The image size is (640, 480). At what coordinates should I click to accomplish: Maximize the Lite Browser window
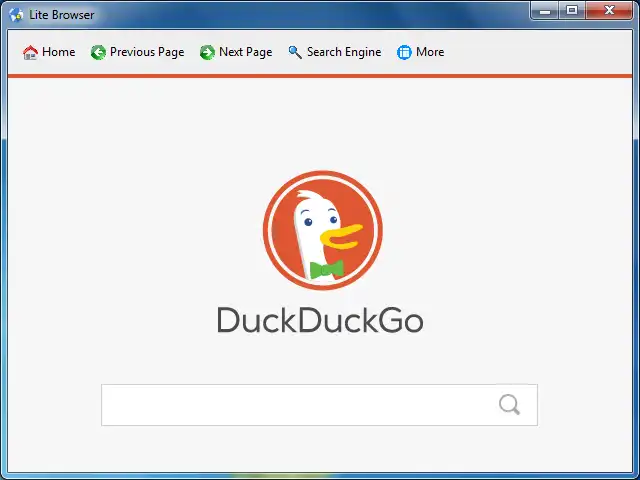572,10
